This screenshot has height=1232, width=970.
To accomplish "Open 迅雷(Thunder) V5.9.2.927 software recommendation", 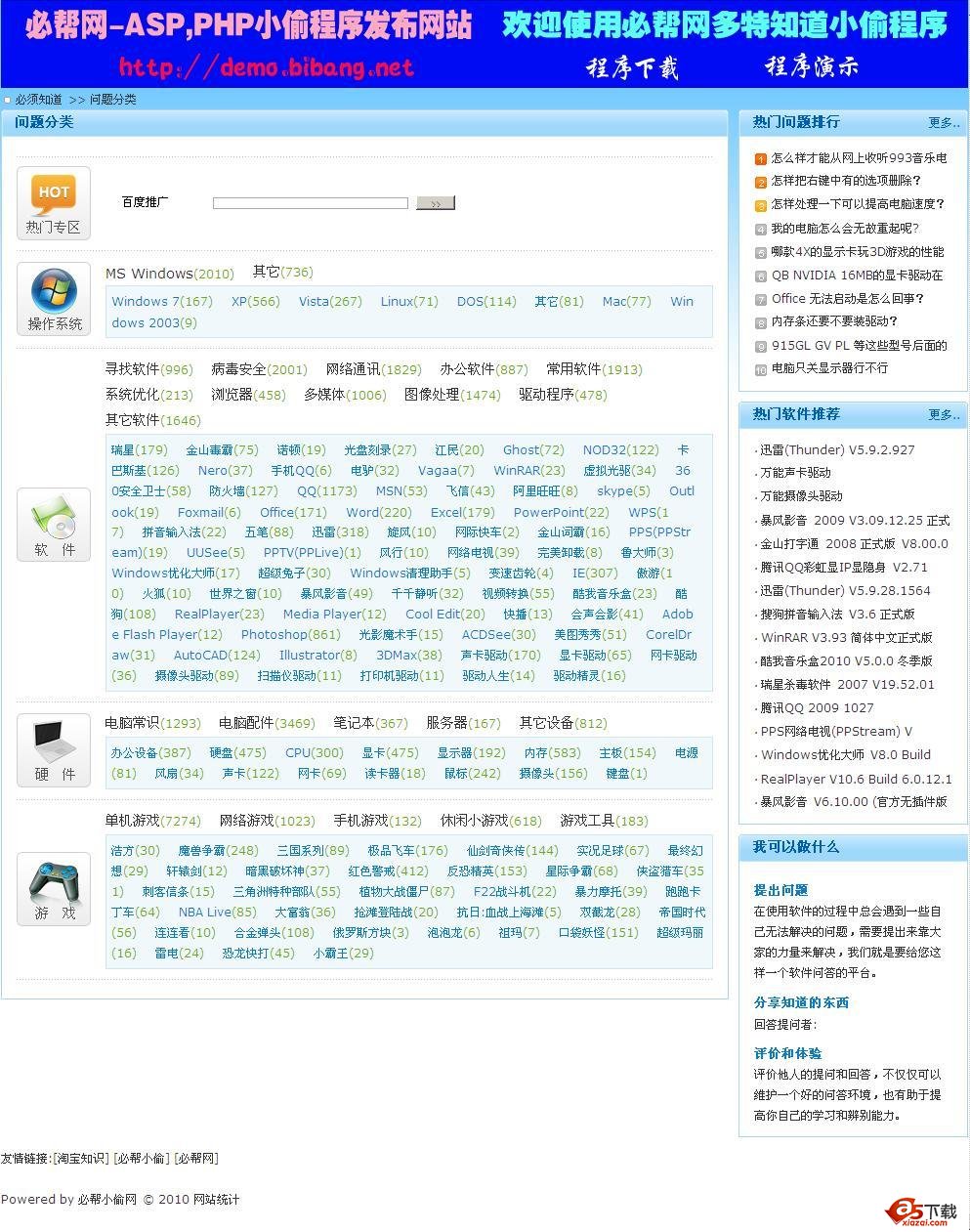I will (x=837, y=450).
